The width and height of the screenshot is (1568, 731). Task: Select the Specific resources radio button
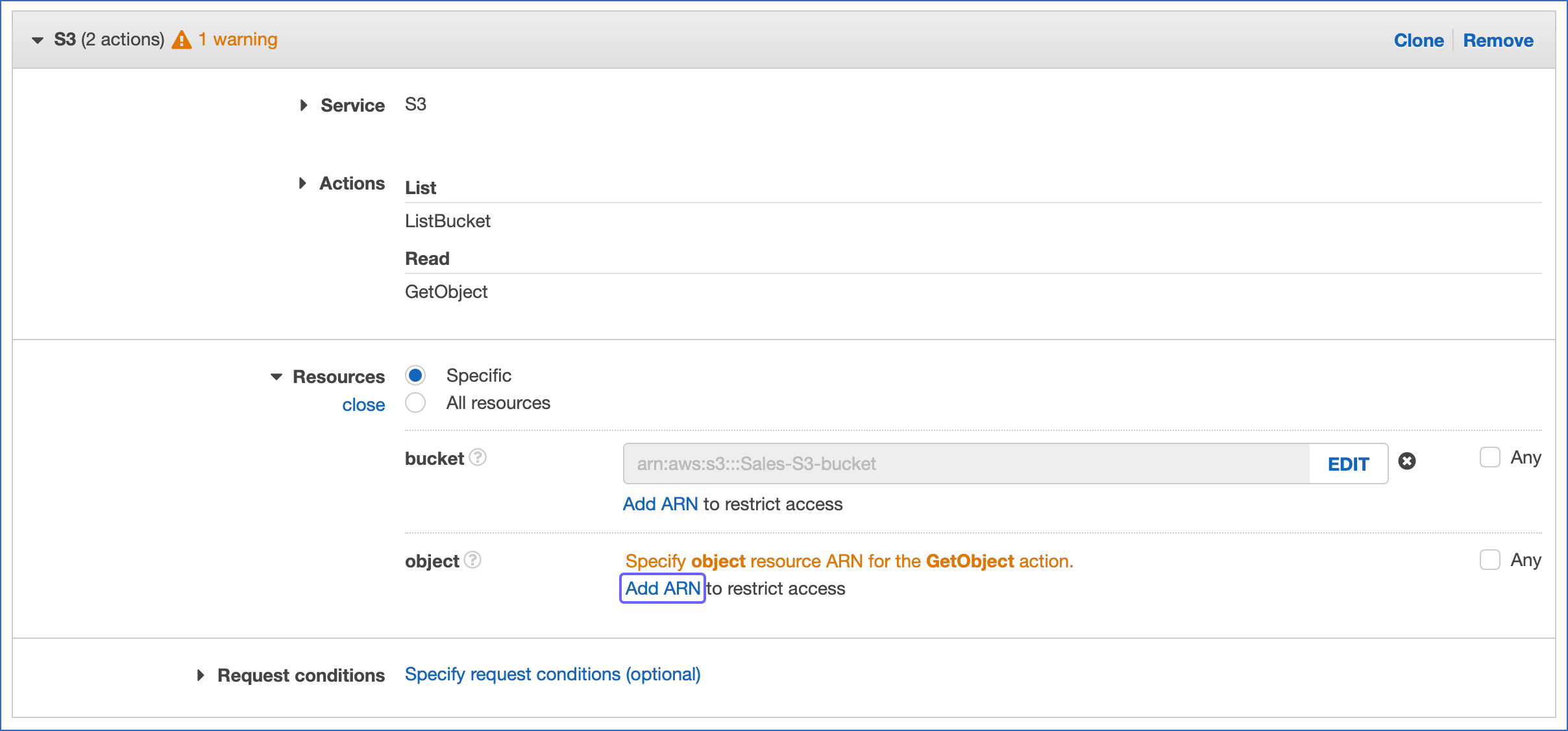click(x=415, y=375)
